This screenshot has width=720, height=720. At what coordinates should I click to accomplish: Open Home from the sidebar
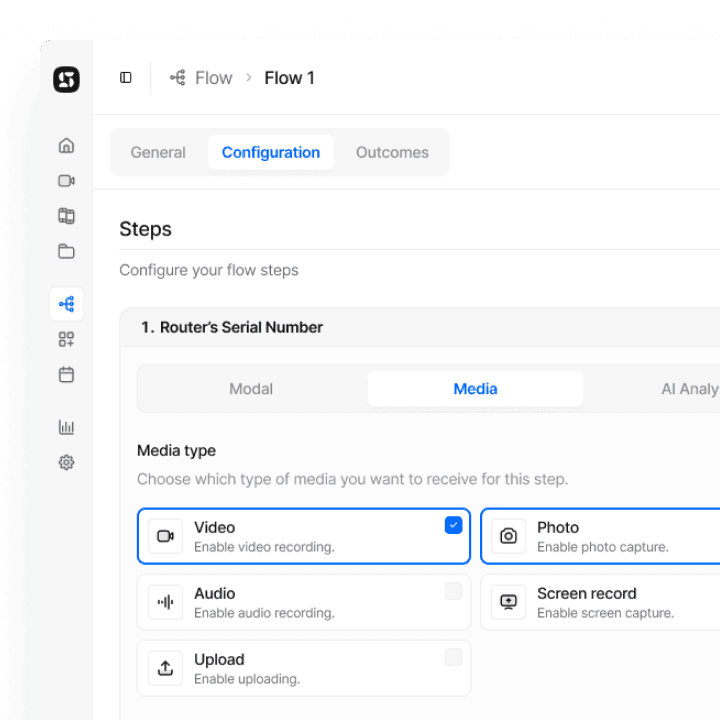coord(66,146)
